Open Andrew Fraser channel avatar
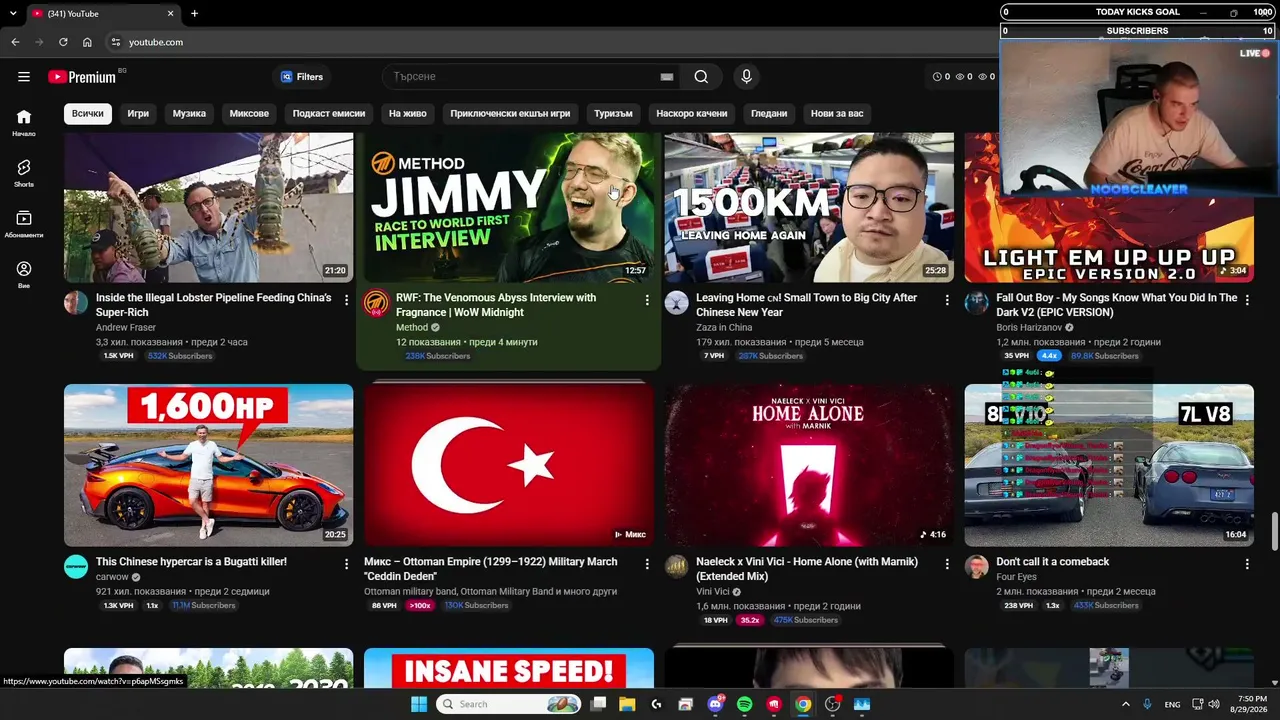 76,303
